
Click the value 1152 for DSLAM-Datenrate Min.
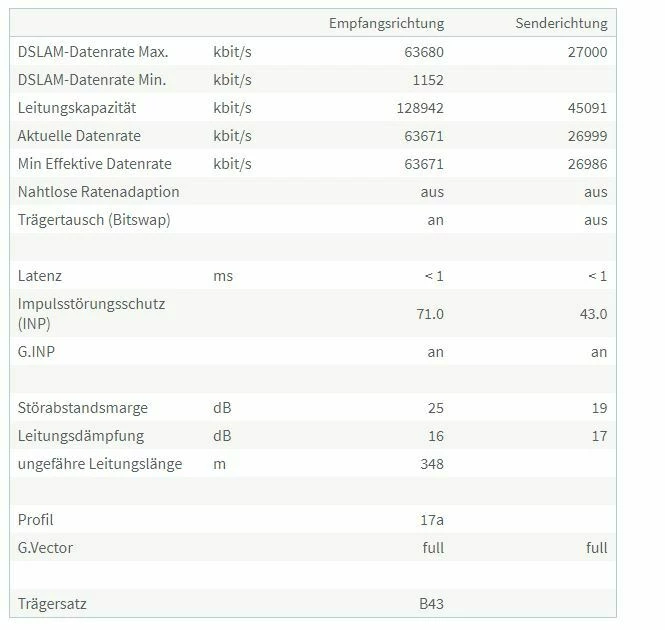click(x=428, y=80)
